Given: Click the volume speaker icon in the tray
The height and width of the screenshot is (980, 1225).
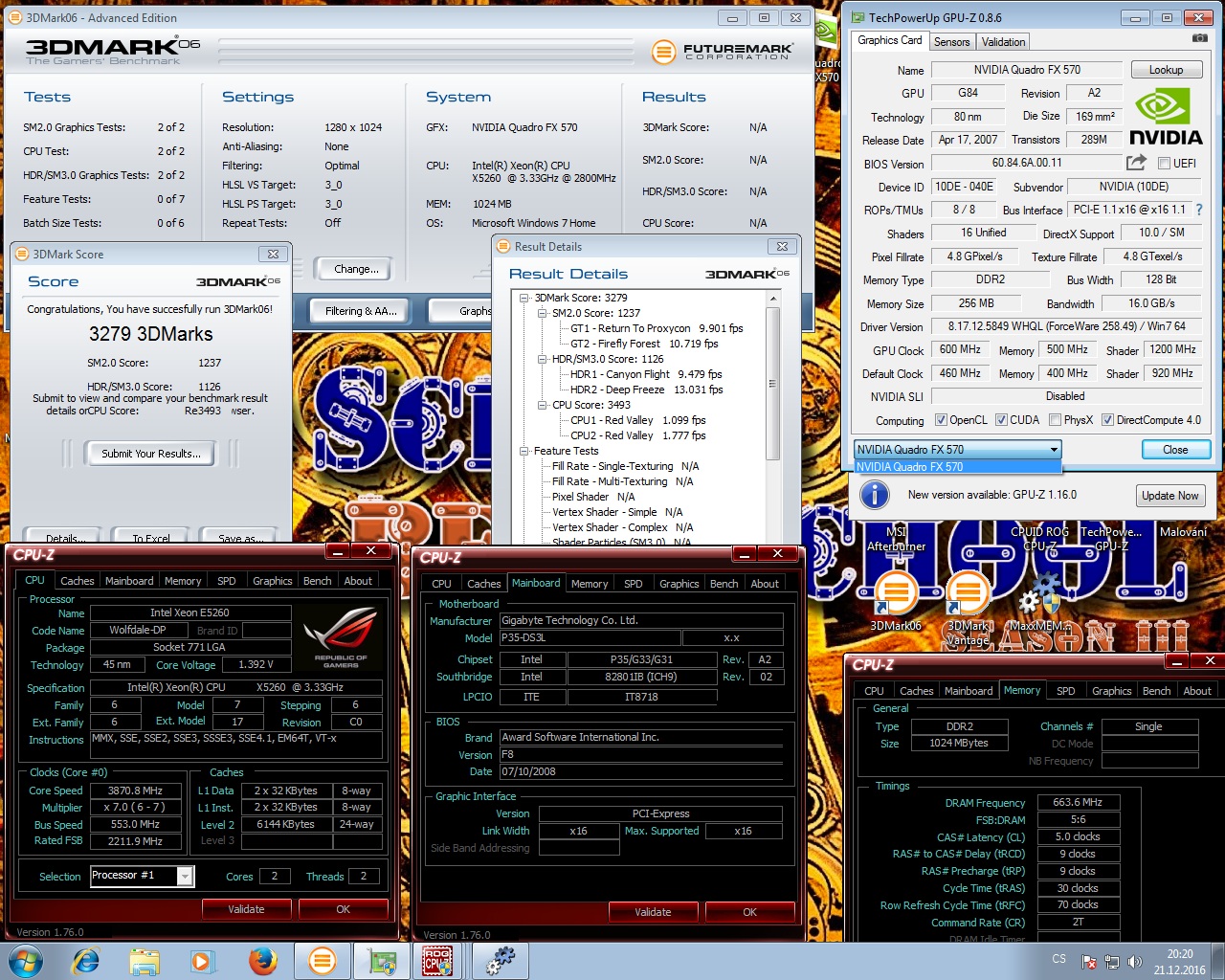Looking at the screenshot, I should (1135, 962).
